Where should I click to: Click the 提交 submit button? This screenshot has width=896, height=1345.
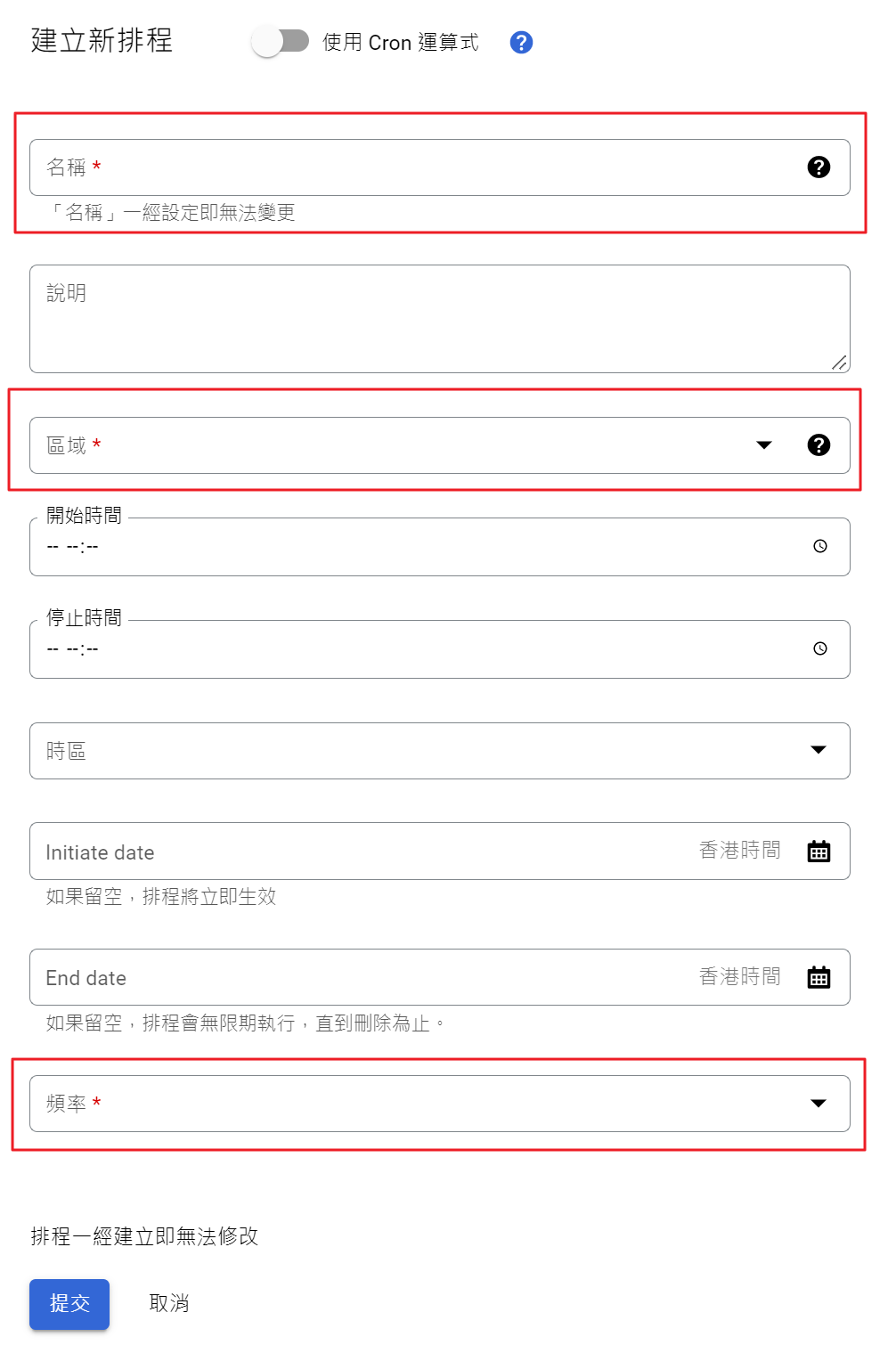click(69, 1304)
